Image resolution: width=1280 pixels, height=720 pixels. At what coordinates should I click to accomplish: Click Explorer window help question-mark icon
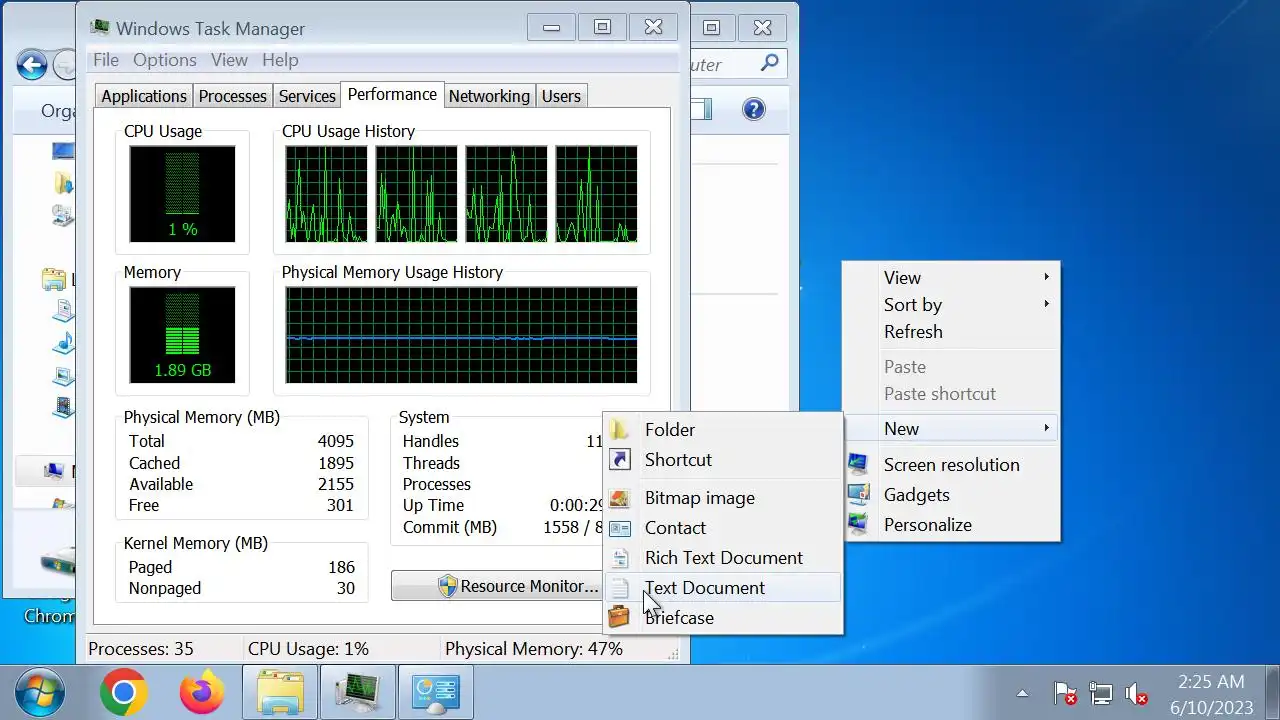[x=754, y=109]
